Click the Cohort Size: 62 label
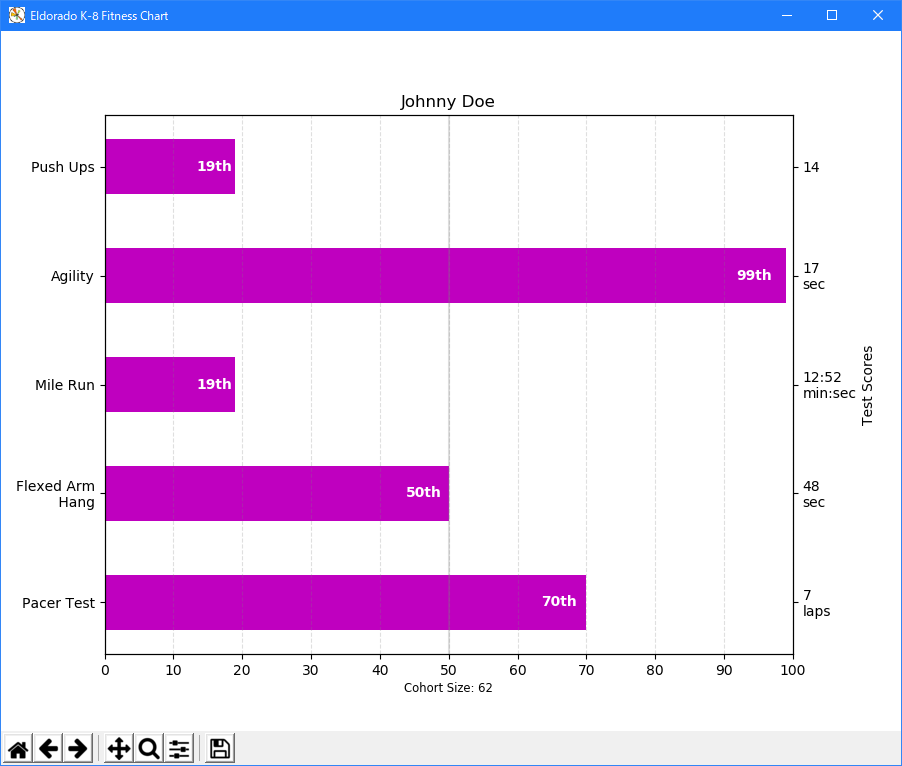This screenshot has width=902, height=766. 448,688
